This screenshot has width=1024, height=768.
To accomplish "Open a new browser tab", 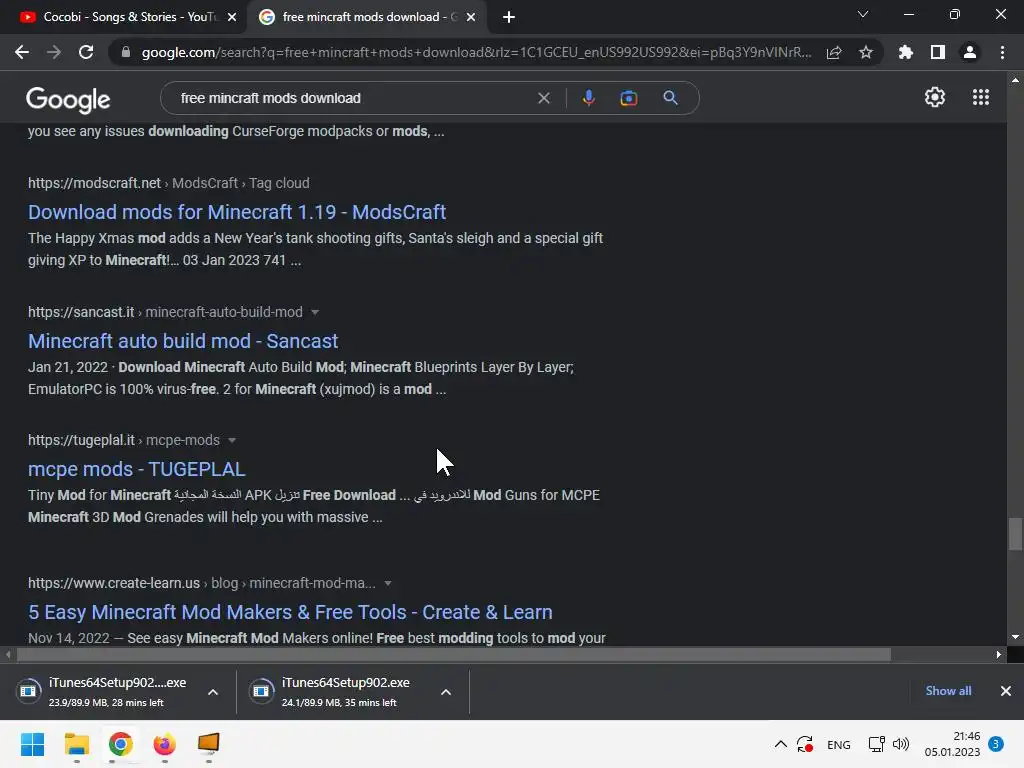I will click(x=509, y=17).
